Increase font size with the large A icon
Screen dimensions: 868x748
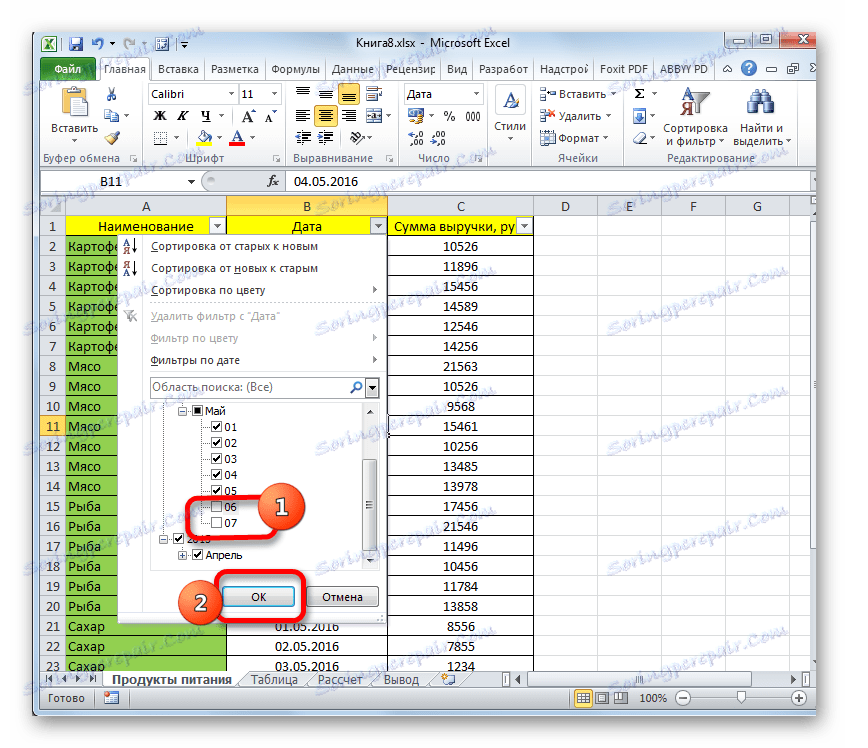[x=248, y=116]
